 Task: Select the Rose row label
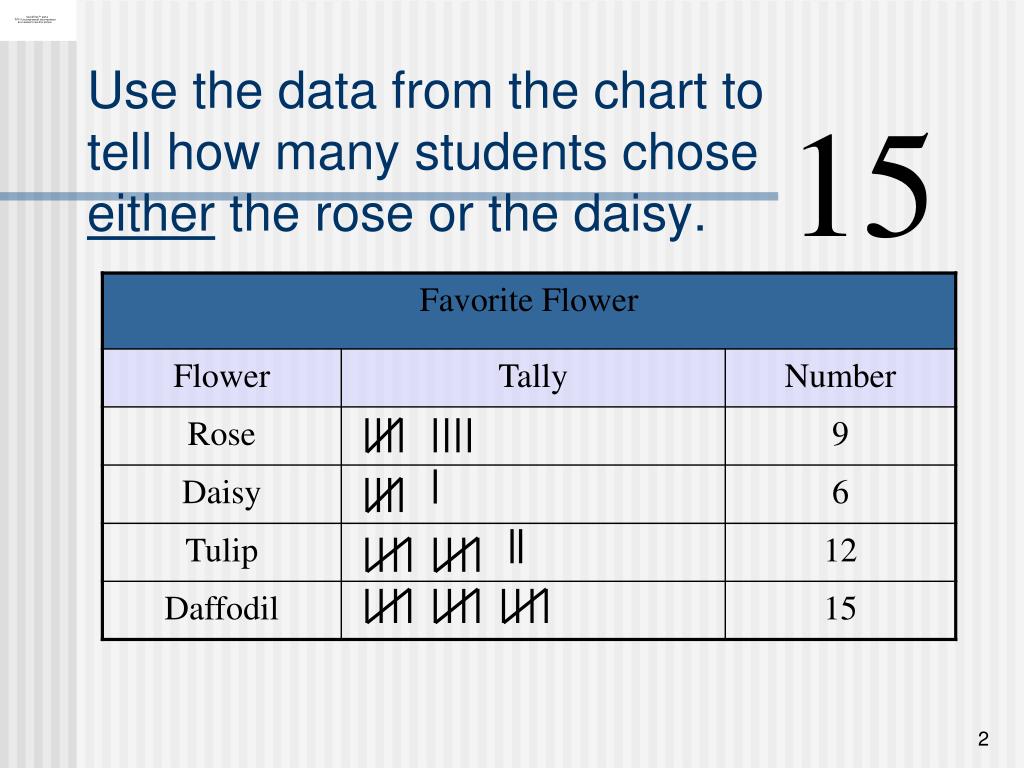[221, 435]
